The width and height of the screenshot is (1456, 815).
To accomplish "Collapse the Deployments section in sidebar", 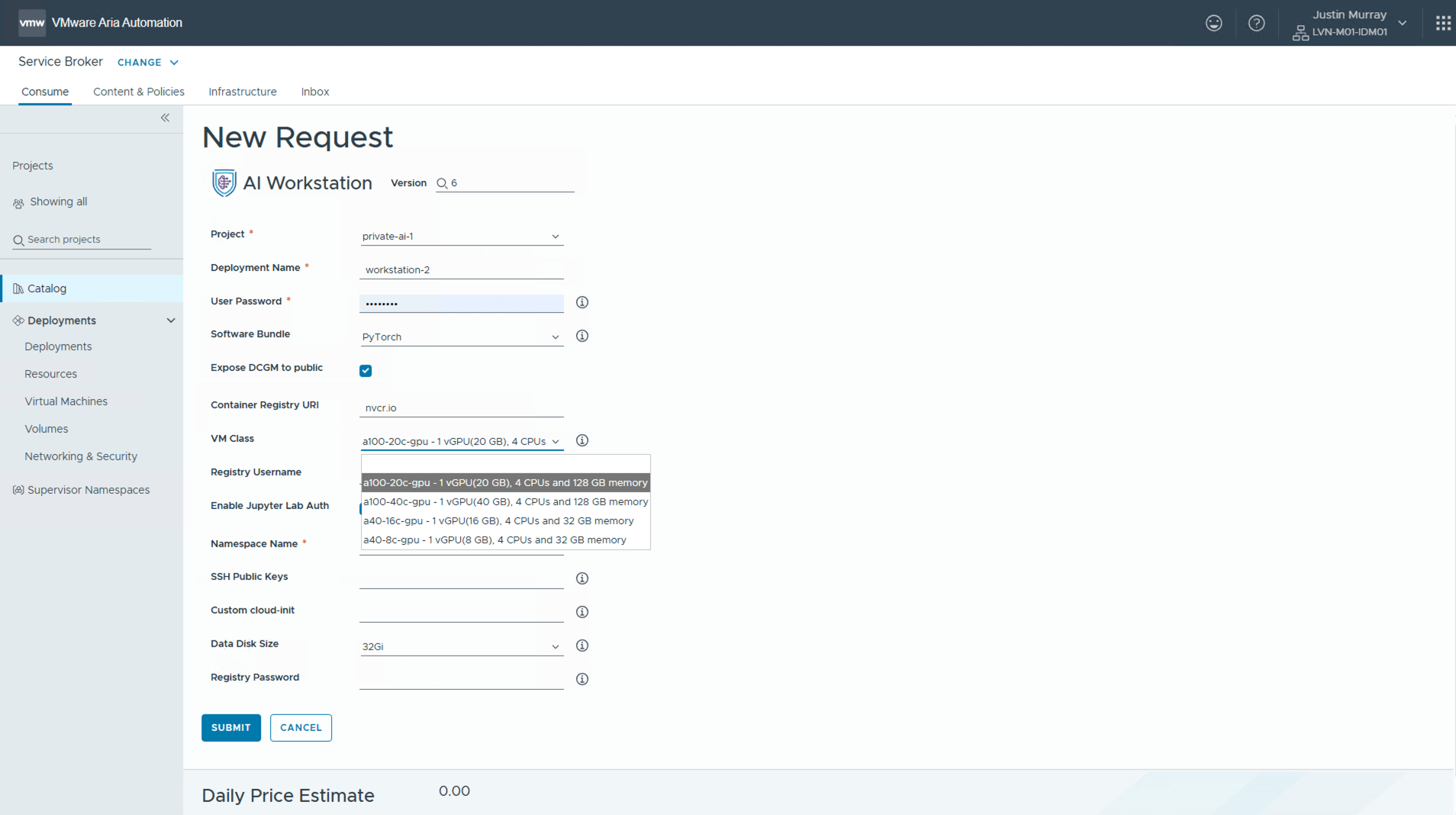I will [x=171, y=320].
